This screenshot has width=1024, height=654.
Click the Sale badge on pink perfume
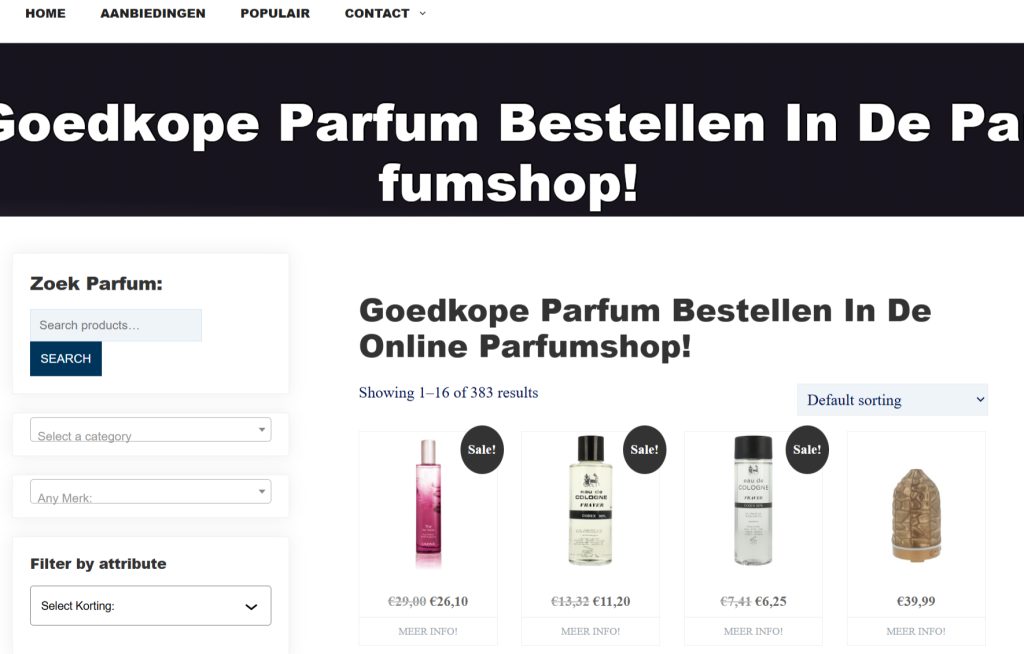482,450
